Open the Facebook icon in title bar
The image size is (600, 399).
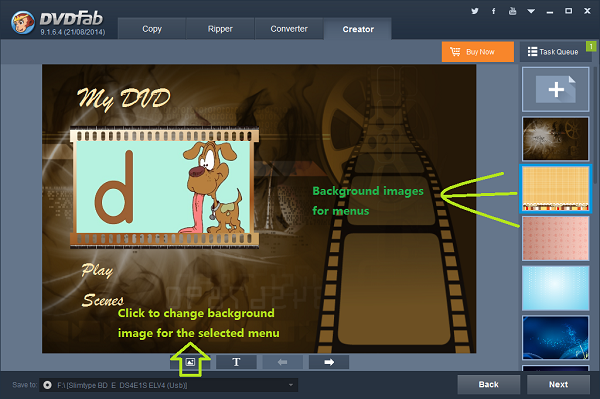coord(494,11)
